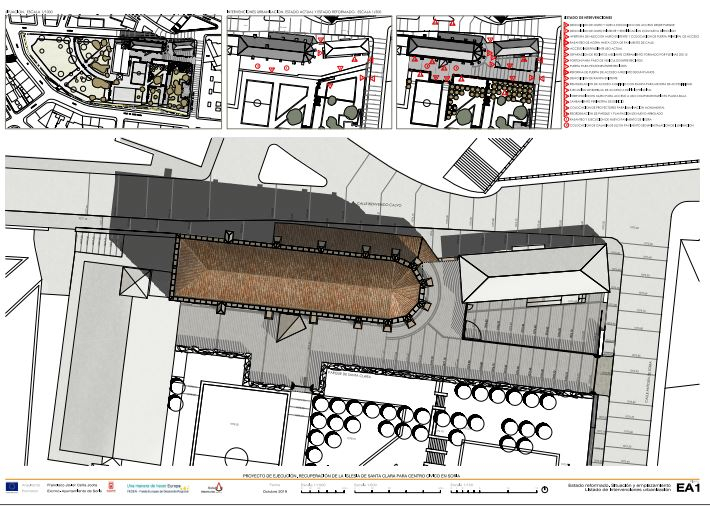Click the 'PARQUE DE SANTA CLARA' label

tap(349, 376)
